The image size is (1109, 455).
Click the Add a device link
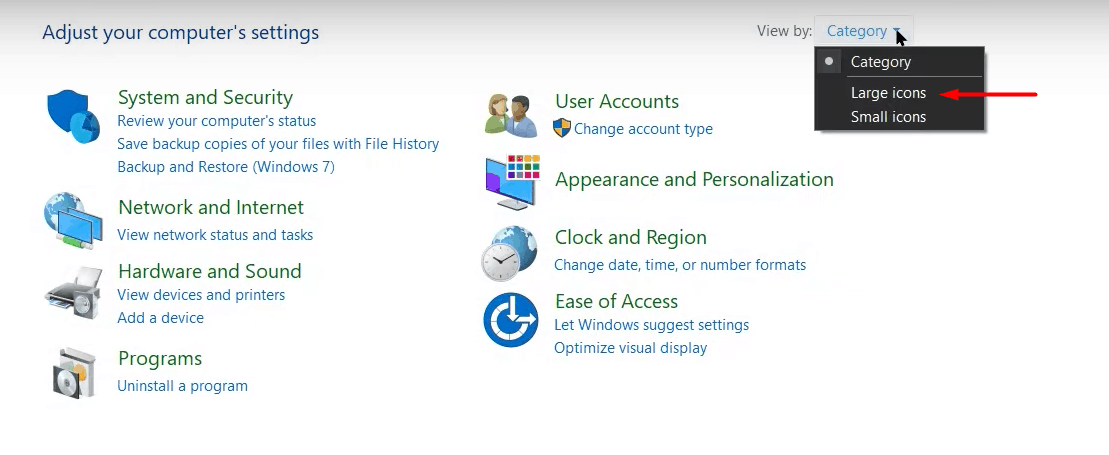[x=160, y=318]
